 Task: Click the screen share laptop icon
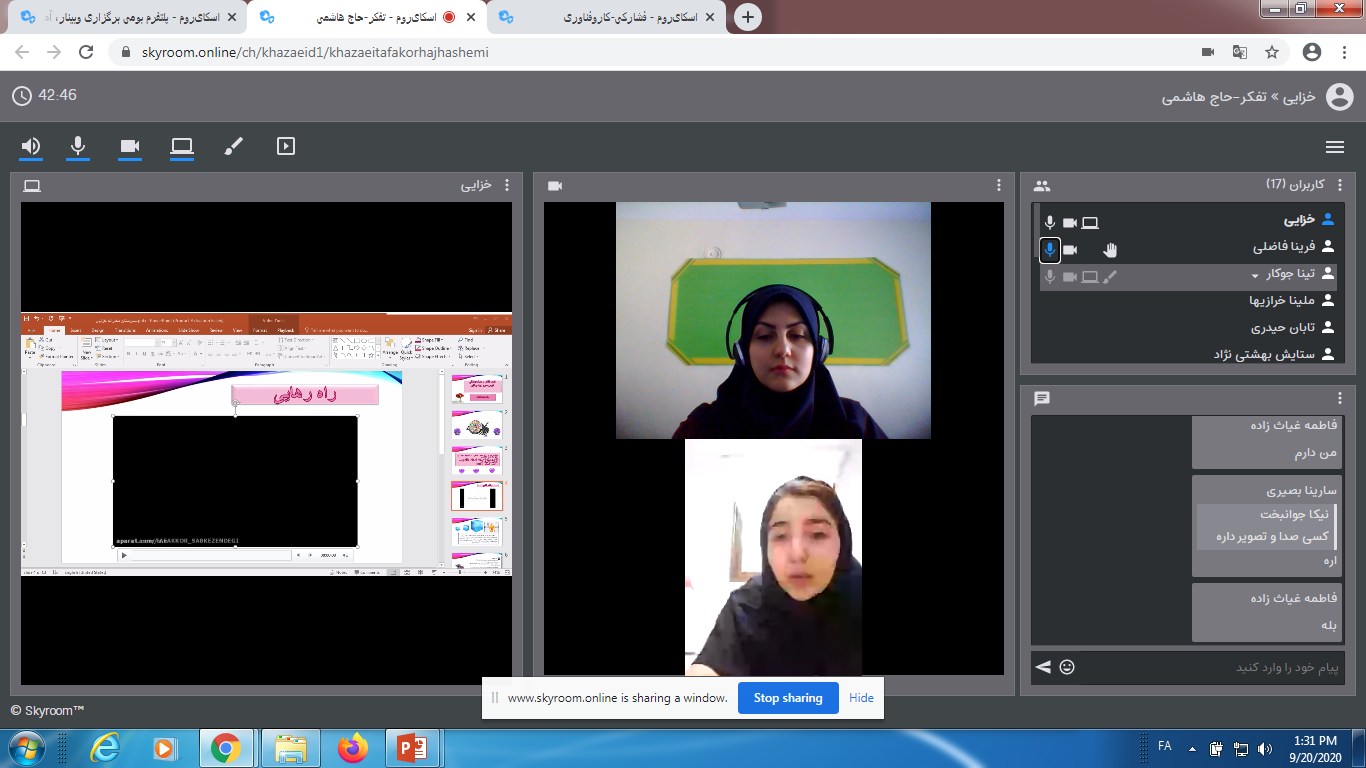pos(181,147)
